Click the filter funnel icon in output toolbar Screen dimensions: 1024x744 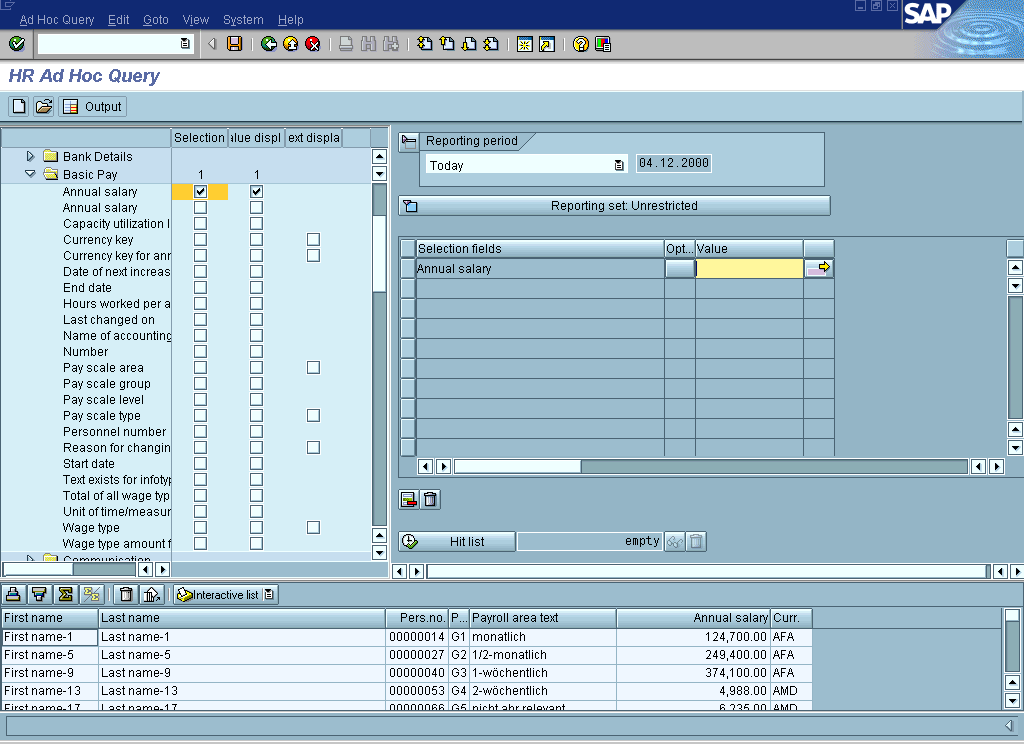point(39,594)
